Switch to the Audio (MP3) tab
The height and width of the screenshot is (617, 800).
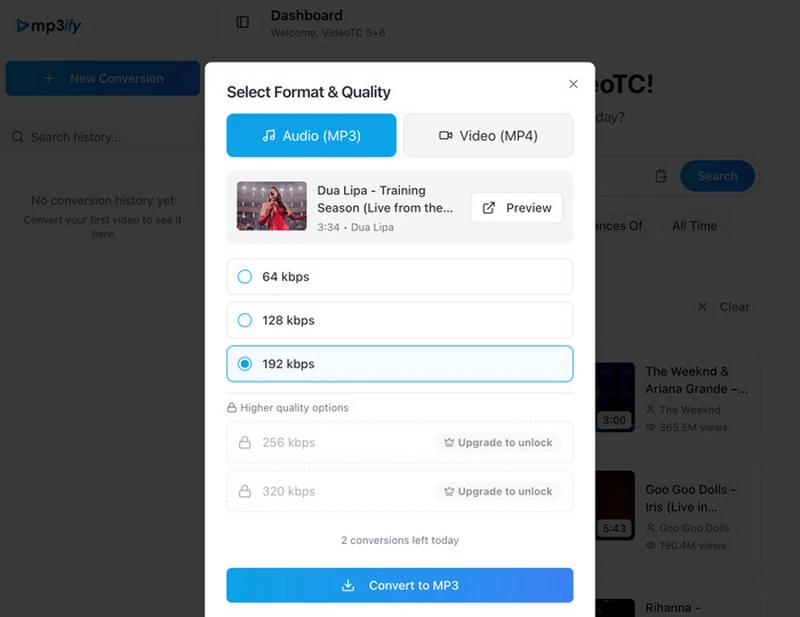click(311, 135)
